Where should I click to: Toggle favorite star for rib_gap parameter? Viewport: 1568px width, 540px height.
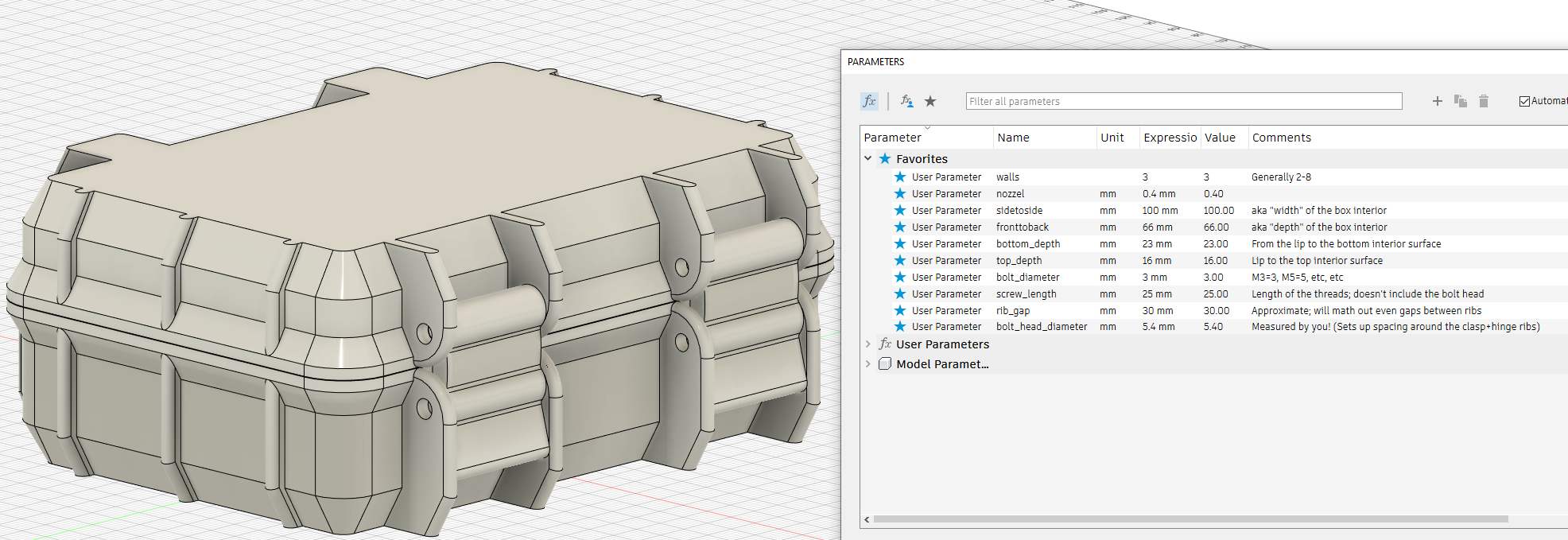point(900,310)
